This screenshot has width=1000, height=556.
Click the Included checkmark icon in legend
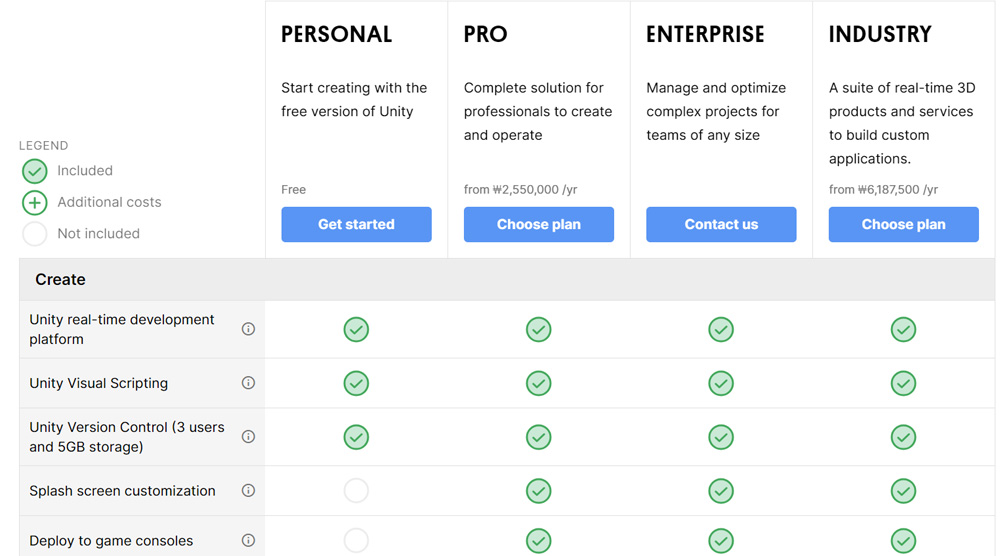(34, 171)
